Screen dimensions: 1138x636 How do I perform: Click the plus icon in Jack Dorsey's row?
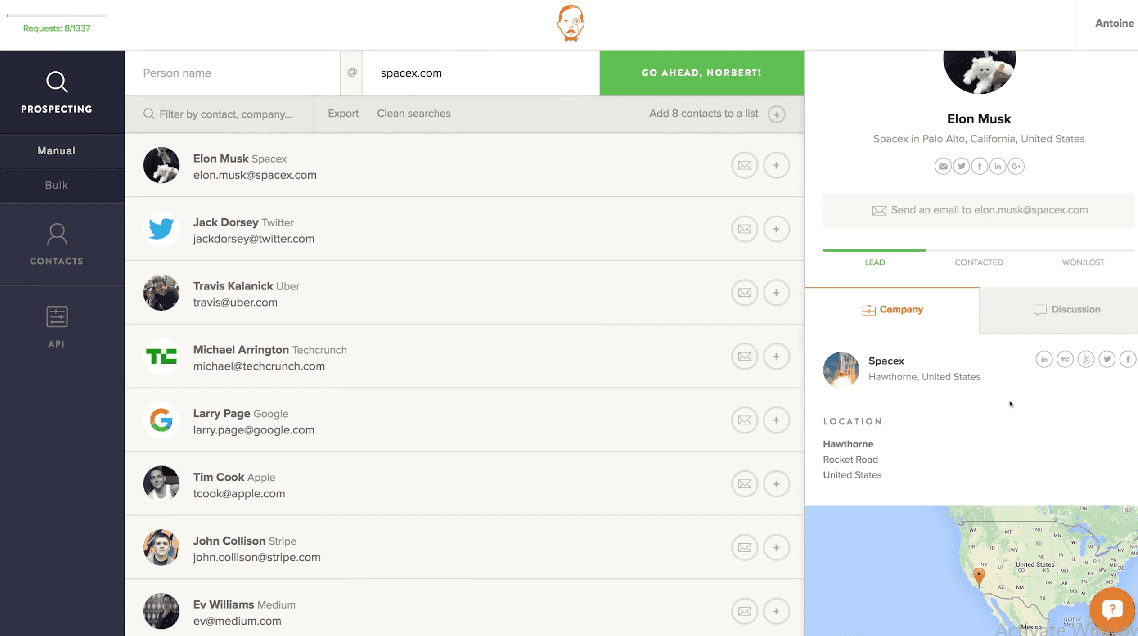point(777,229)
